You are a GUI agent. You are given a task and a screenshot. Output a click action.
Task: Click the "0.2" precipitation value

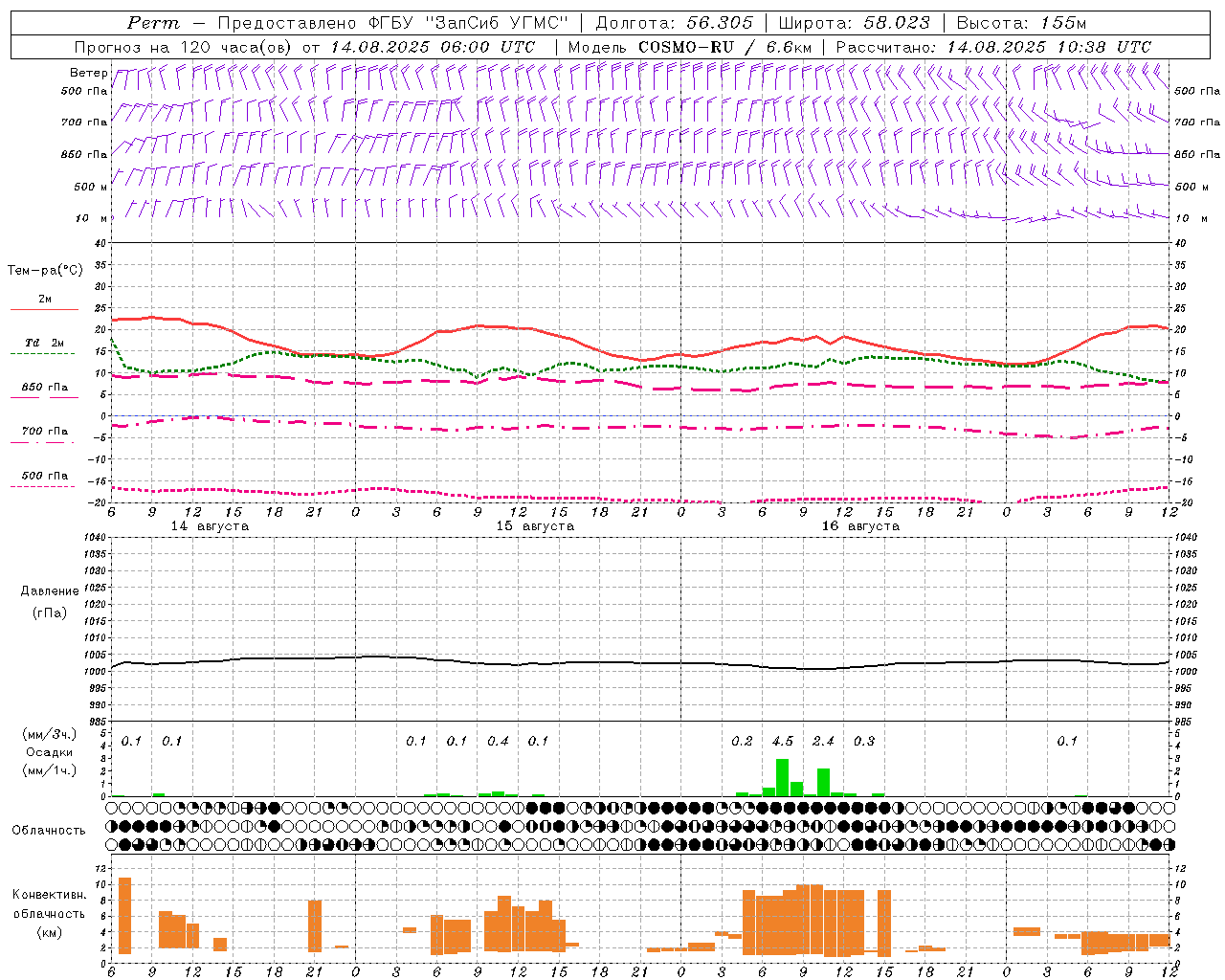click(742, 742)
